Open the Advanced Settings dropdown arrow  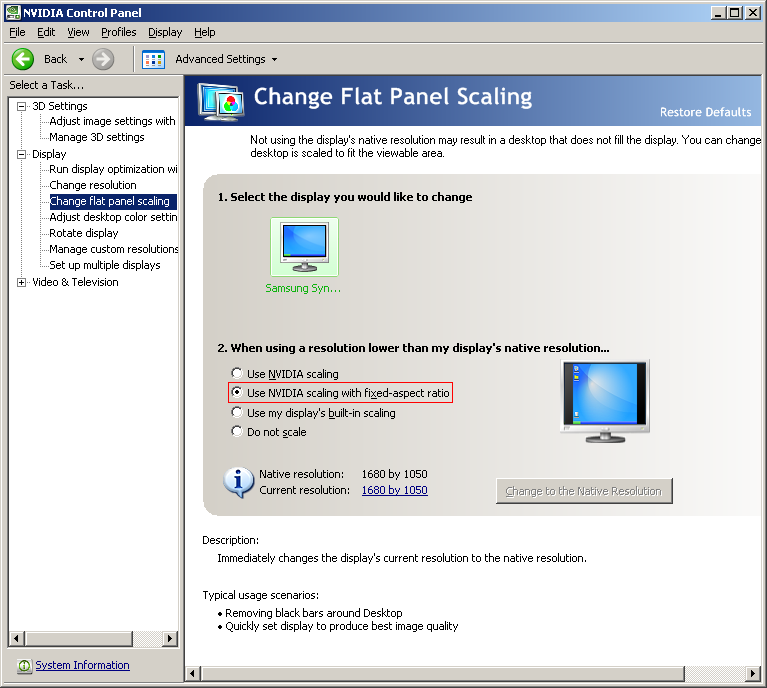[274, 60]
